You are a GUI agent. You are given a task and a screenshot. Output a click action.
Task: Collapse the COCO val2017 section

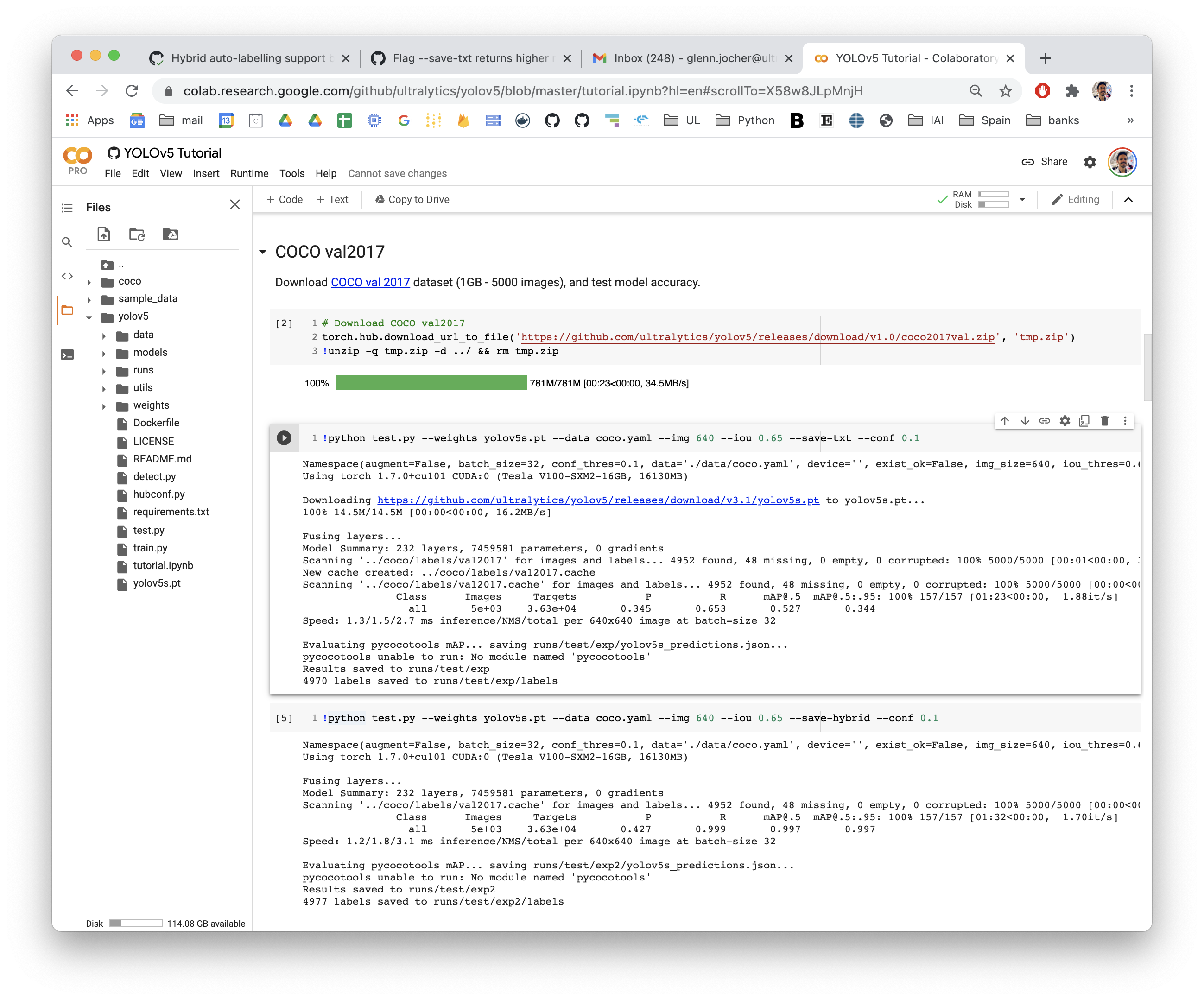pos(263,252)
